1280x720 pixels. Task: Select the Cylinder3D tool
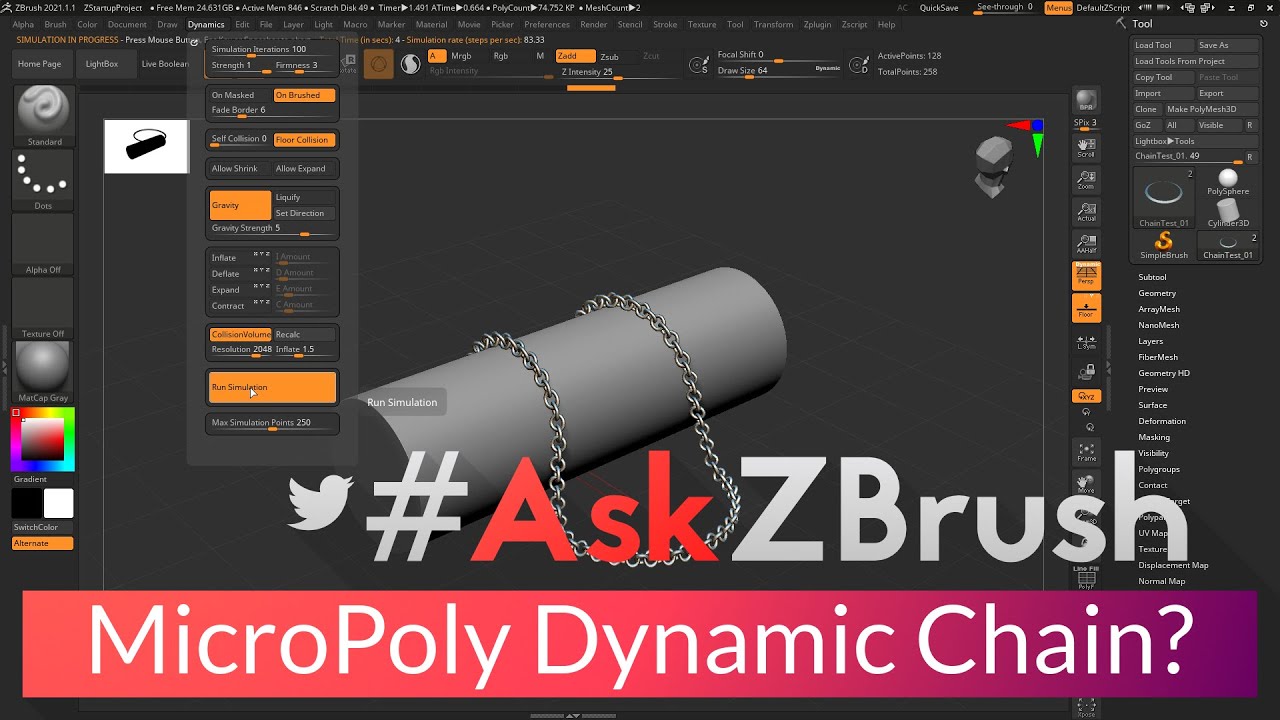pyautogui.click(x=1228, y=213)
